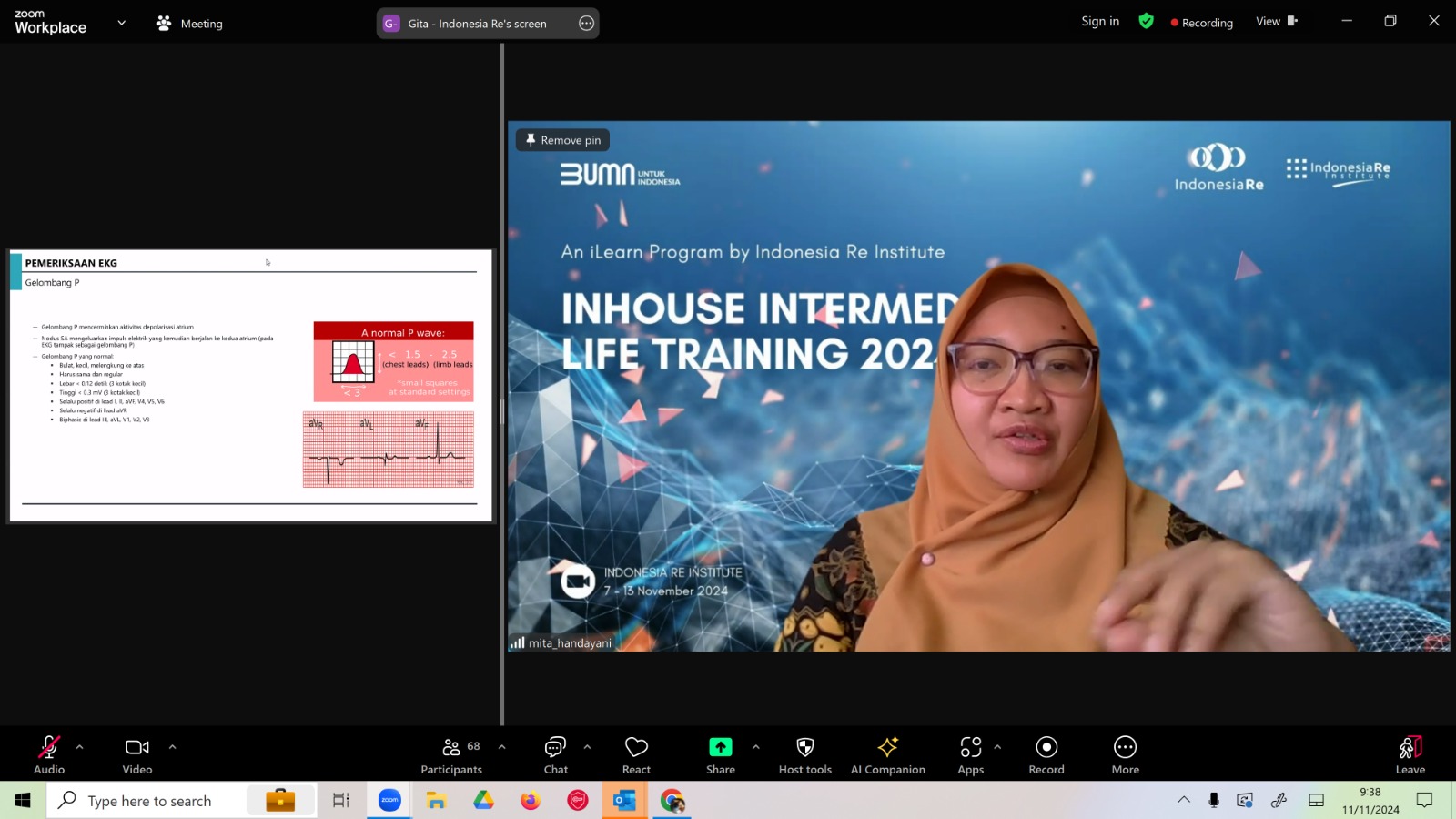1456x819 pixels.
Task: Open Host tools shield
Action: [805, 755]
